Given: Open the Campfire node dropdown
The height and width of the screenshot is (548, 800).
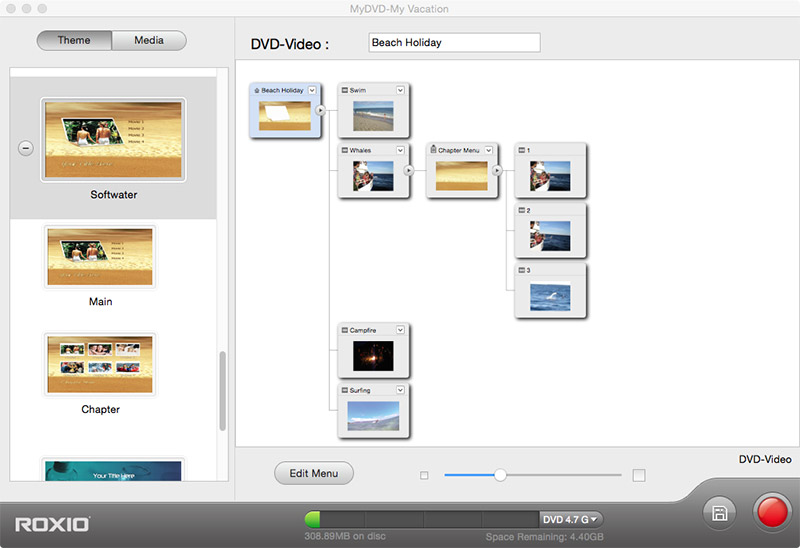Looking at the screenshot, I should click(x=400, y=330).
